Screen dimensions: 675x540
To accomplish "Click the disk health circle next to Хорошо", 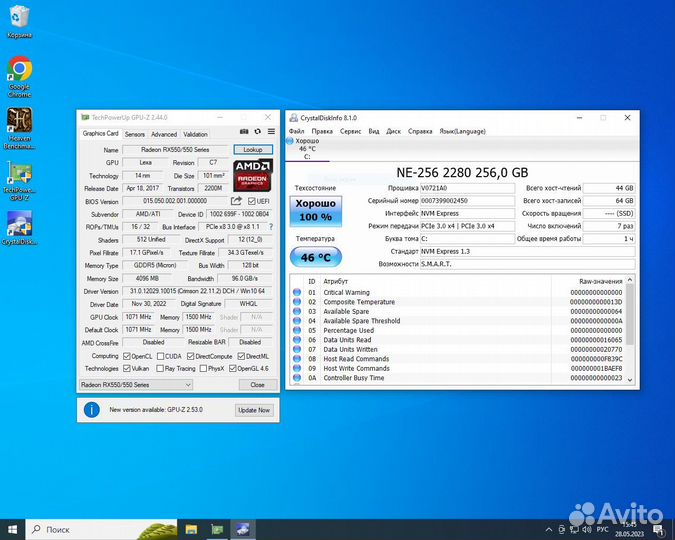I will [x=289, y=141].
